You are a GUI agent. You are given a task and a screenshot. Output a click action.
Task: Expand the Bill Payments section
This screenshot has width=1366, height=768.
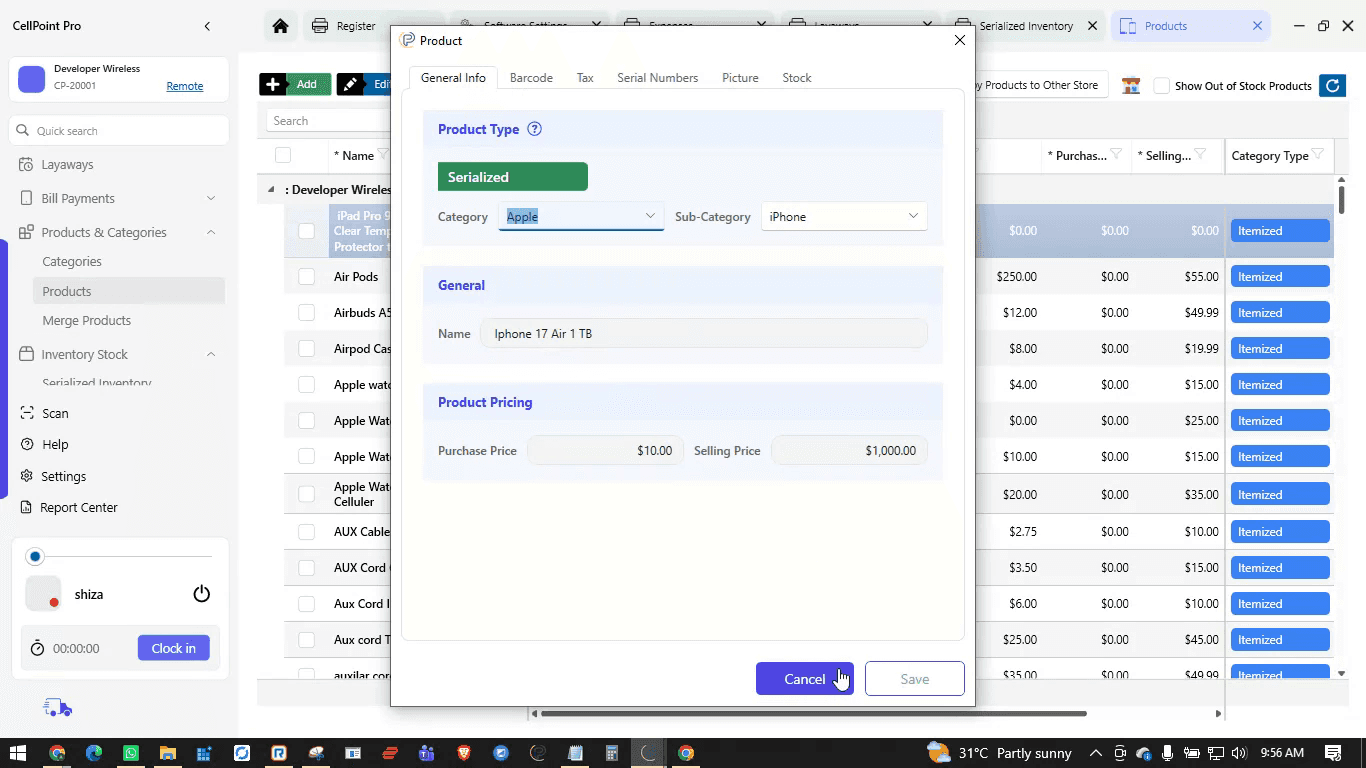[211, 198]
